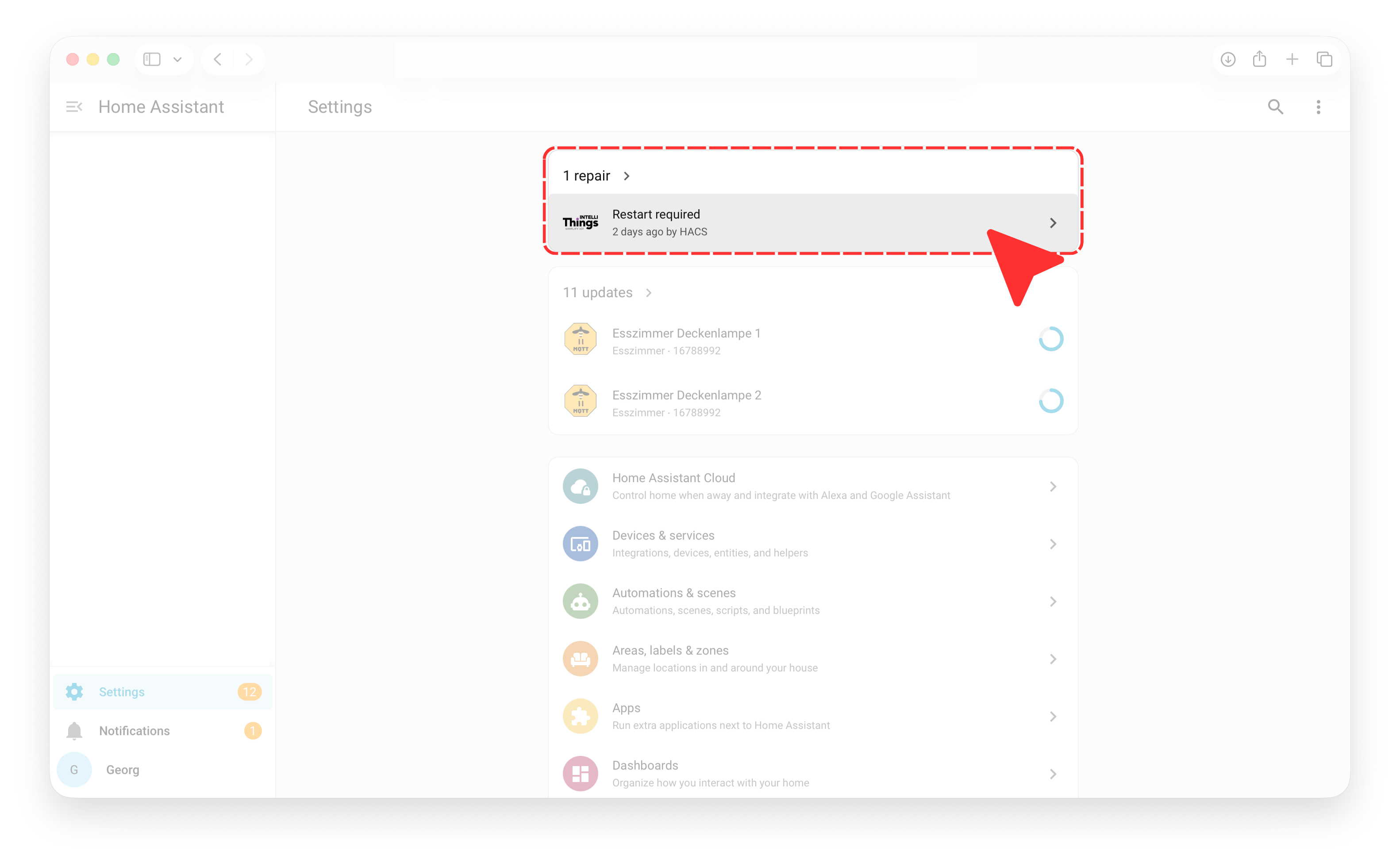Click chevron on Apps row
1400x866 pixels.
[x=1053, y=717]
